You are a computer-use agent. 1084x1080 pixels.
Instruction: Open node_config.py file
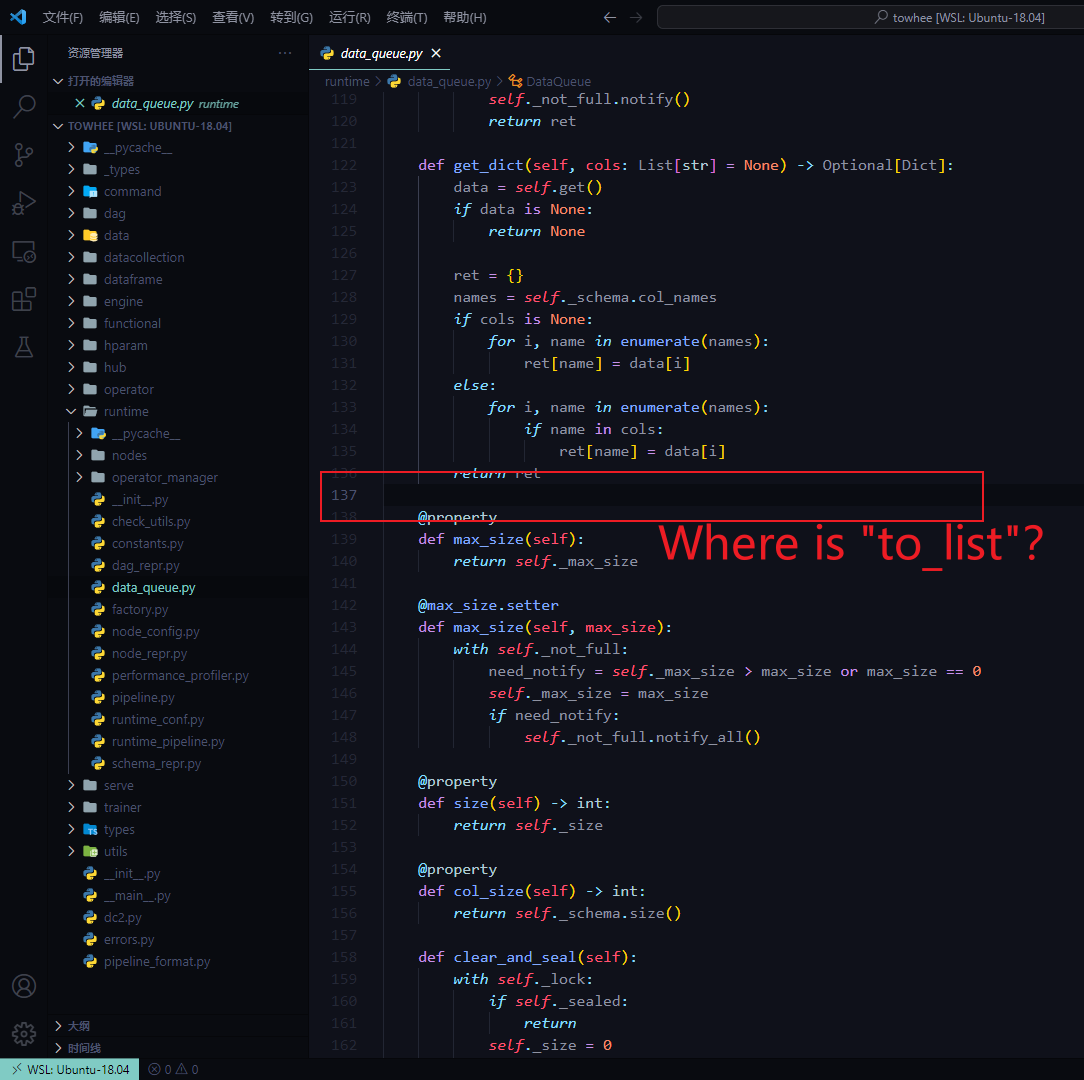click(x=156, y=631)
